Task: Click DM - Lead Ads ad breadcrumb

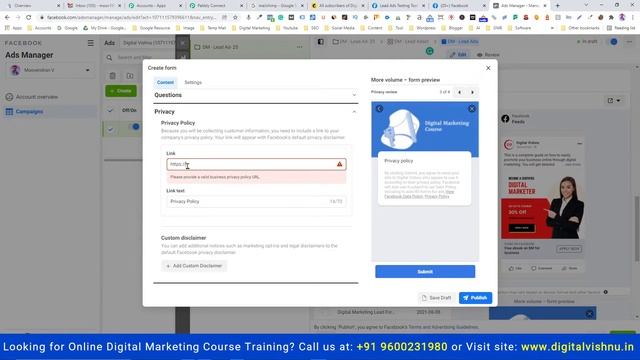Action: tap(460, 42)
